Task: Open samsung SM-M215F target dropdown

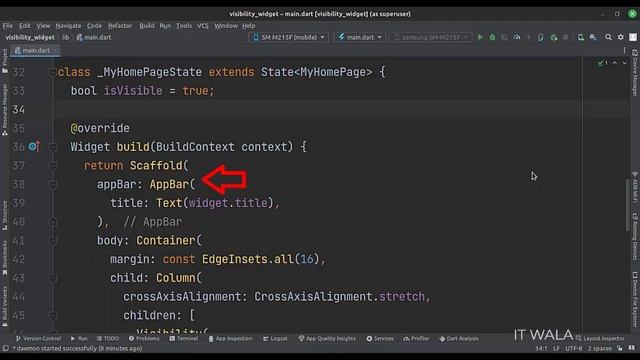Action: click(430, 37)
